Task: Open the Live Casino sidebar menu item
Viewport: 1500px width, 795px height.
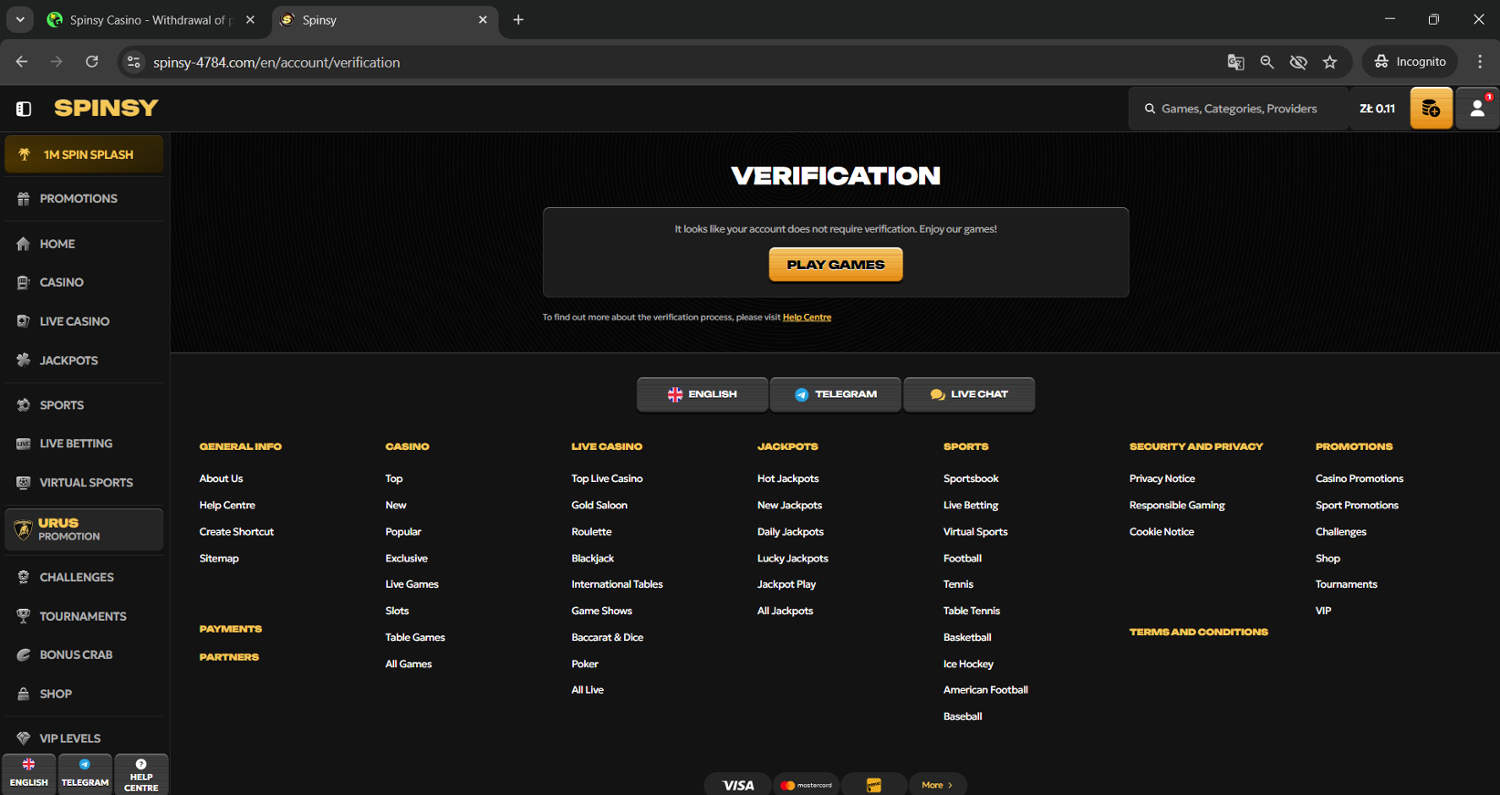Action: (x=74, y=321)
